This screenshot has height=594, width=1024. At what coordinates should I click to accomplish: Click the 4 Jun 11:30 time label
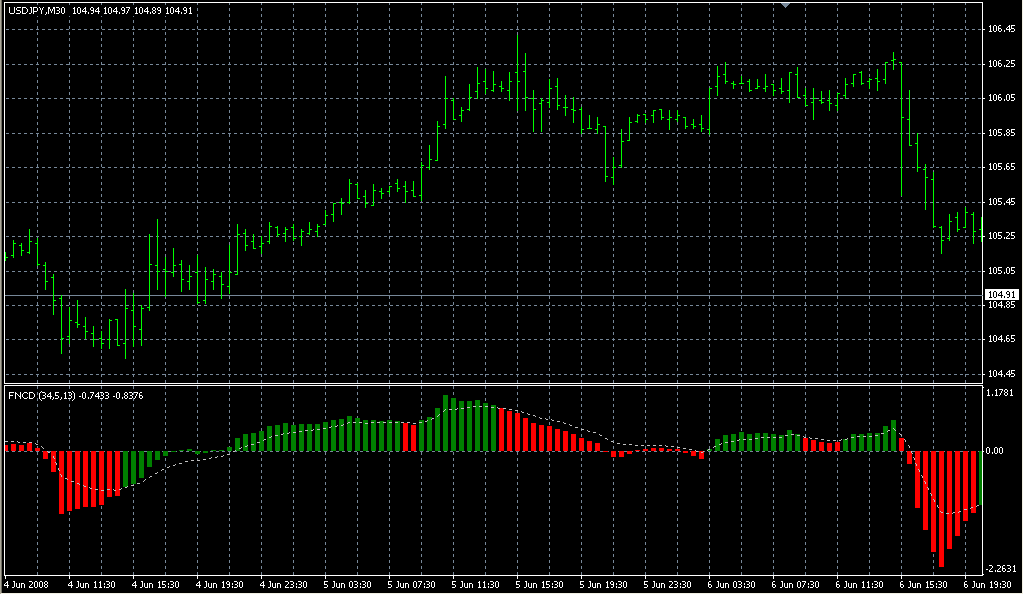point(91,585)
